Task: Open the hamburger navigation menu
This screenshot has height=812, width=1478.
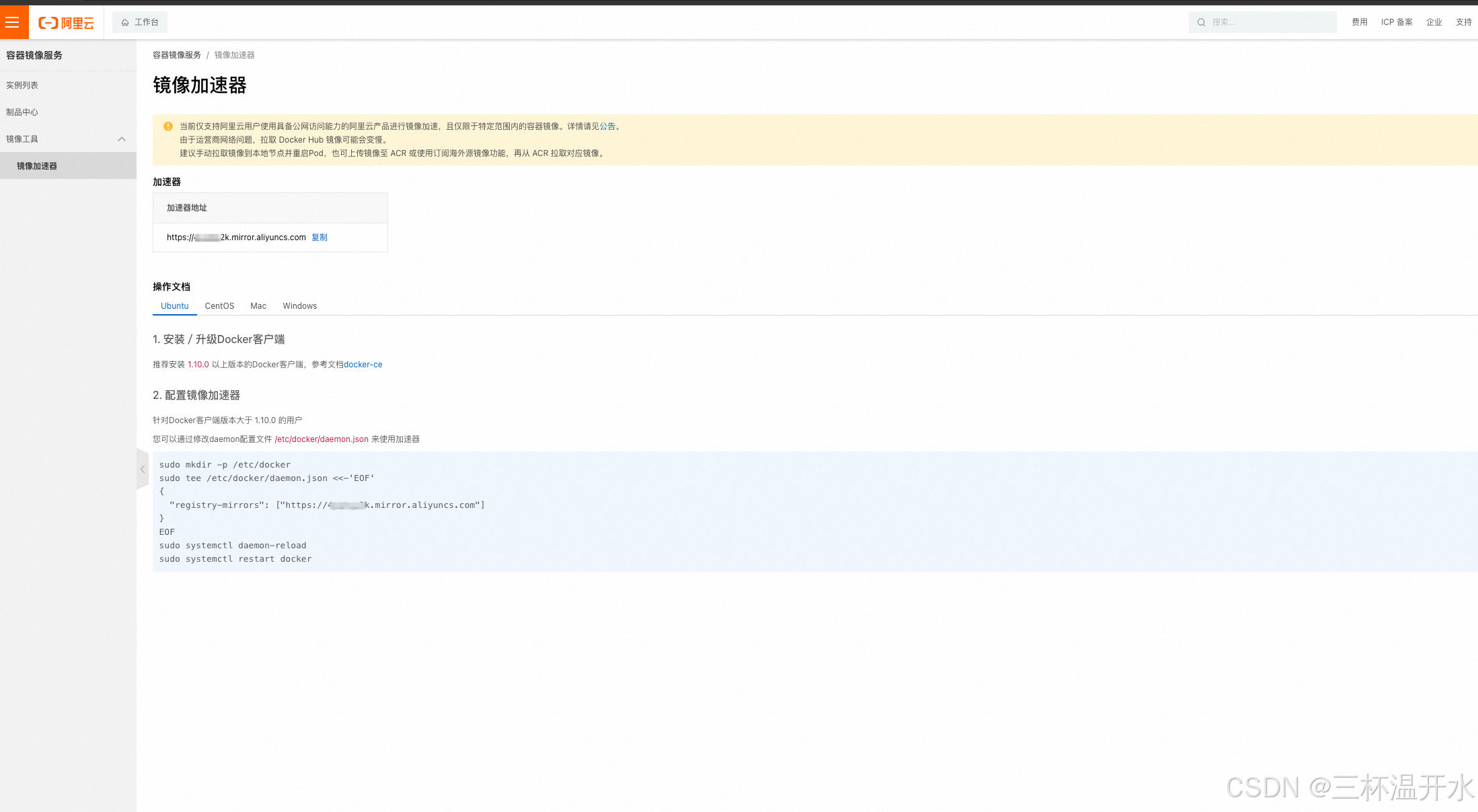Action: (x=13, y=22)
